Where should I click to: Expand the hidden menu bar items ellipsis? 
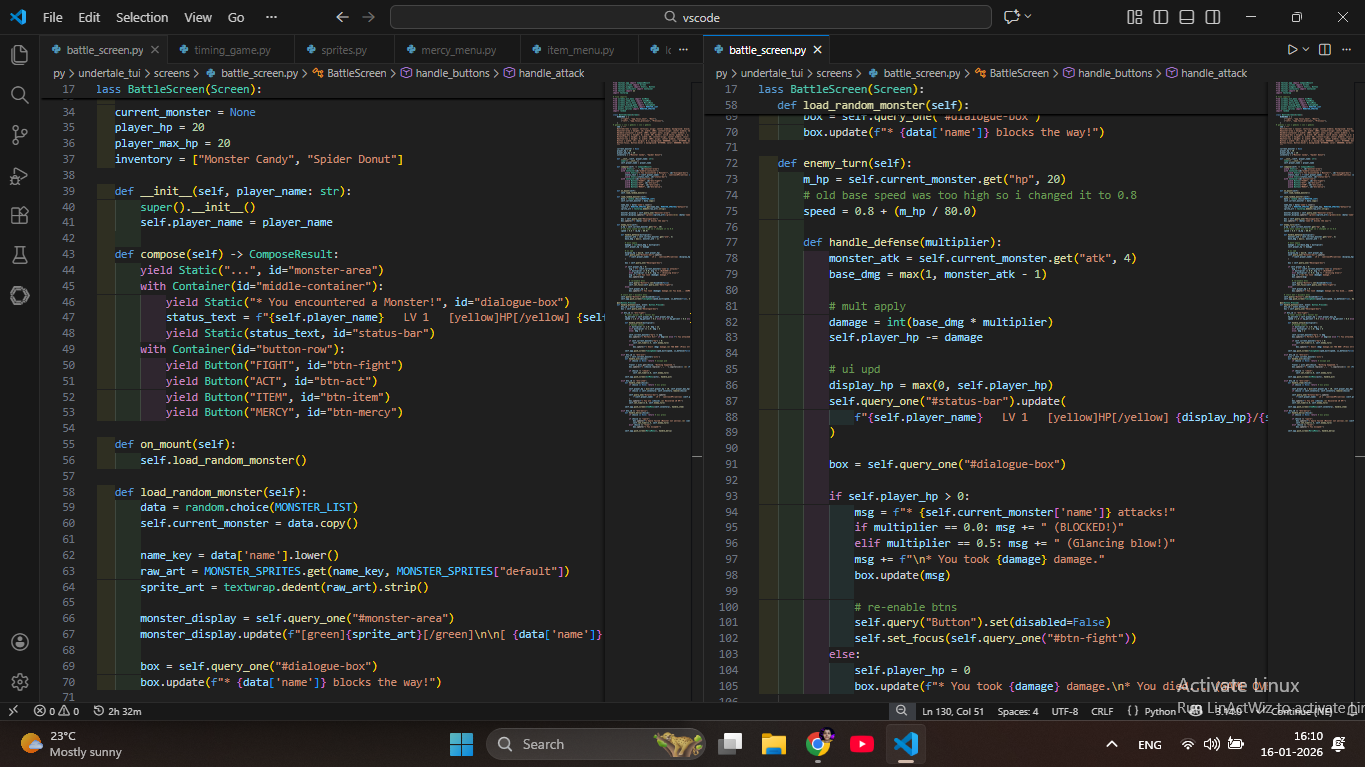point(272,17)
